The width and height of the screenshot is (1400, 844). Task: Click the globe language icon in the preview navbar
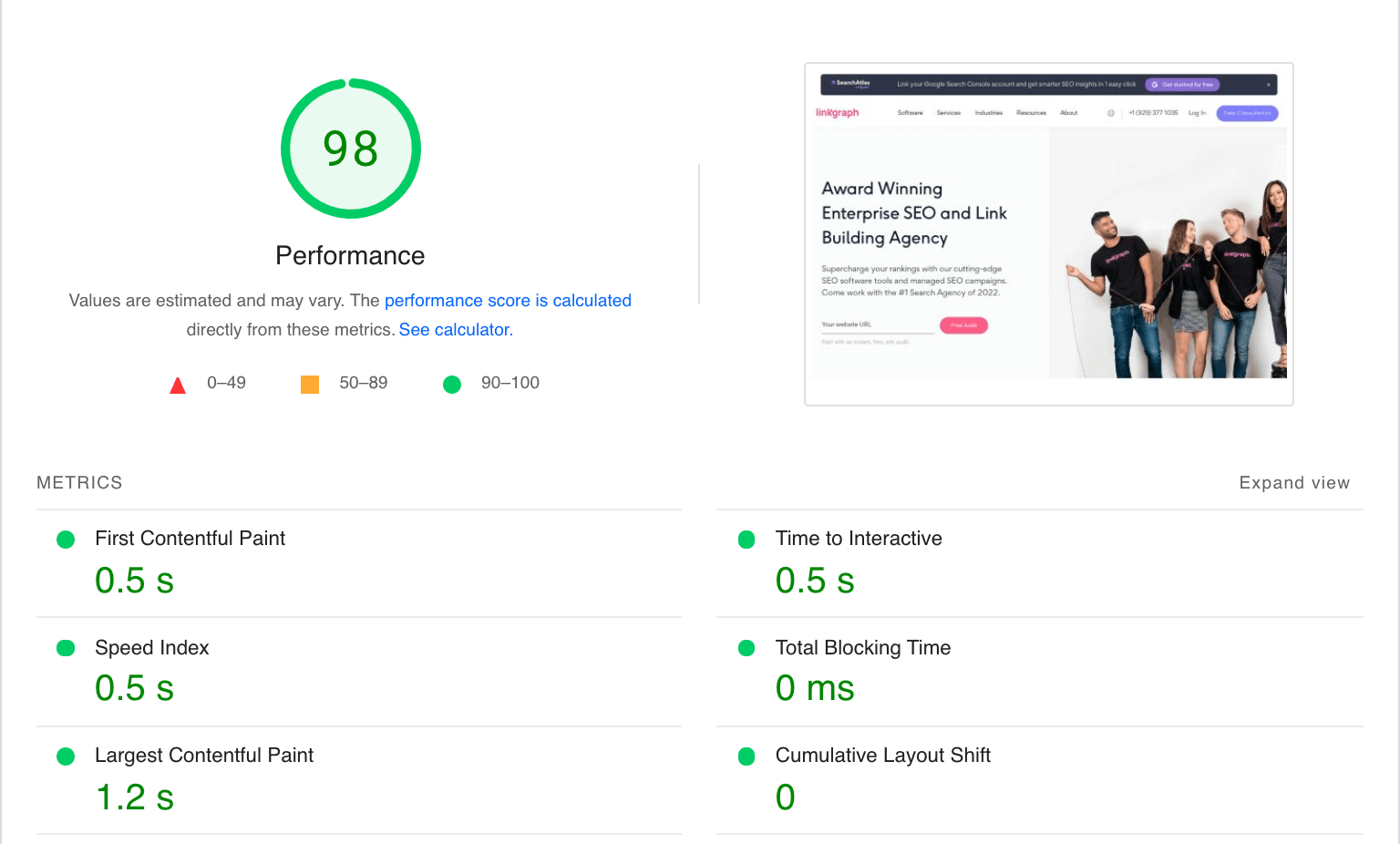coord(1111,113)
